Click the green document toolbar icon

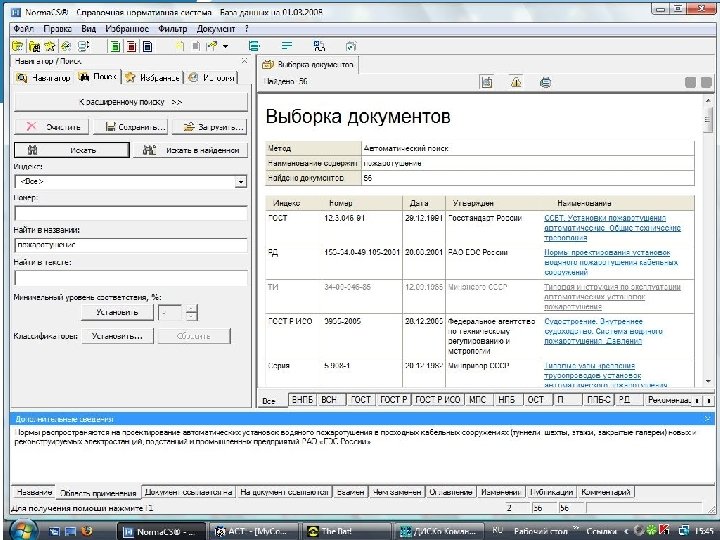click(x=115, y=46)
